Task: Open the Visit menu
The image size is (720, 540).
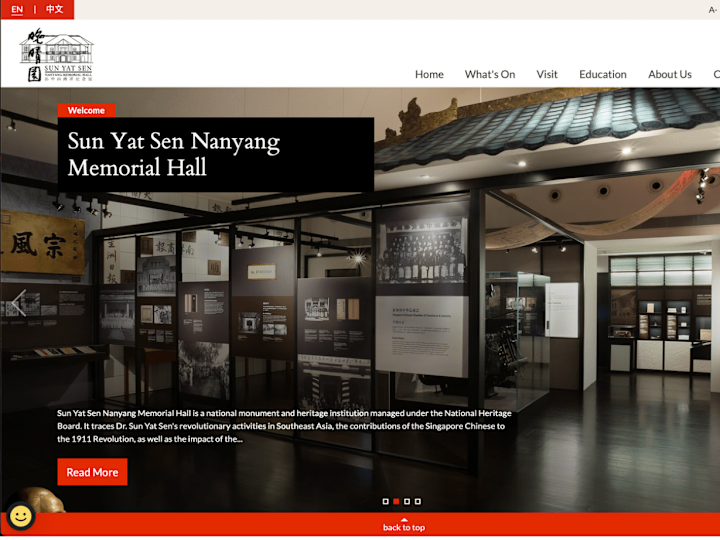Action: (546, 74)
